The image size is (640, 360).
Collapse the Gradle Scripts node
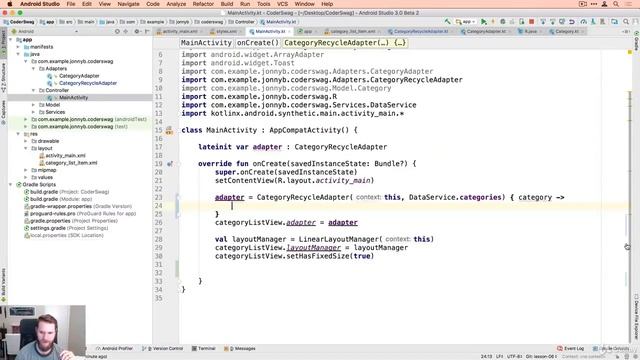tap(11, 184)
